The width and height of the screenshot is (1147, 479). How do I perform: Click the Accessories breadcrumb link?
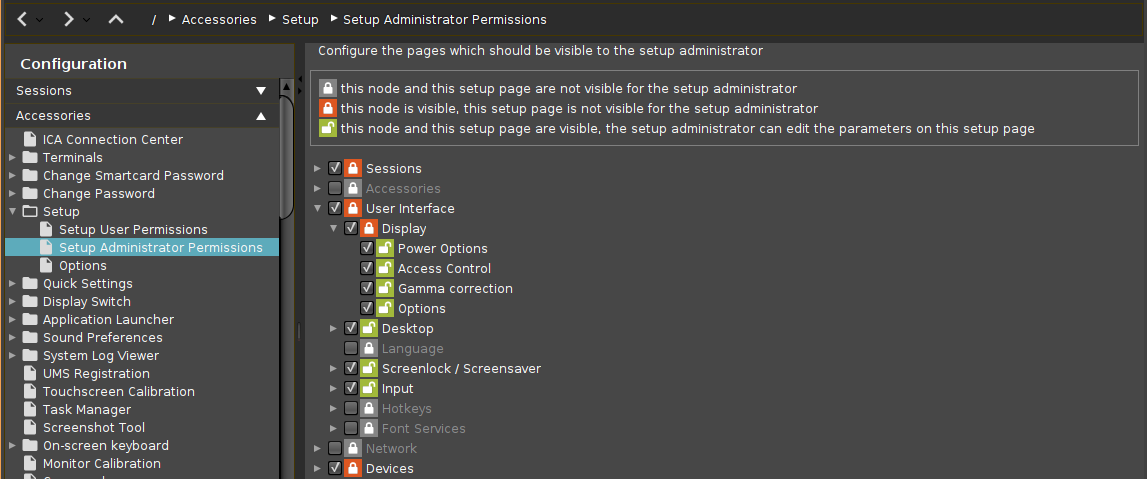click(x=219, y=19)
